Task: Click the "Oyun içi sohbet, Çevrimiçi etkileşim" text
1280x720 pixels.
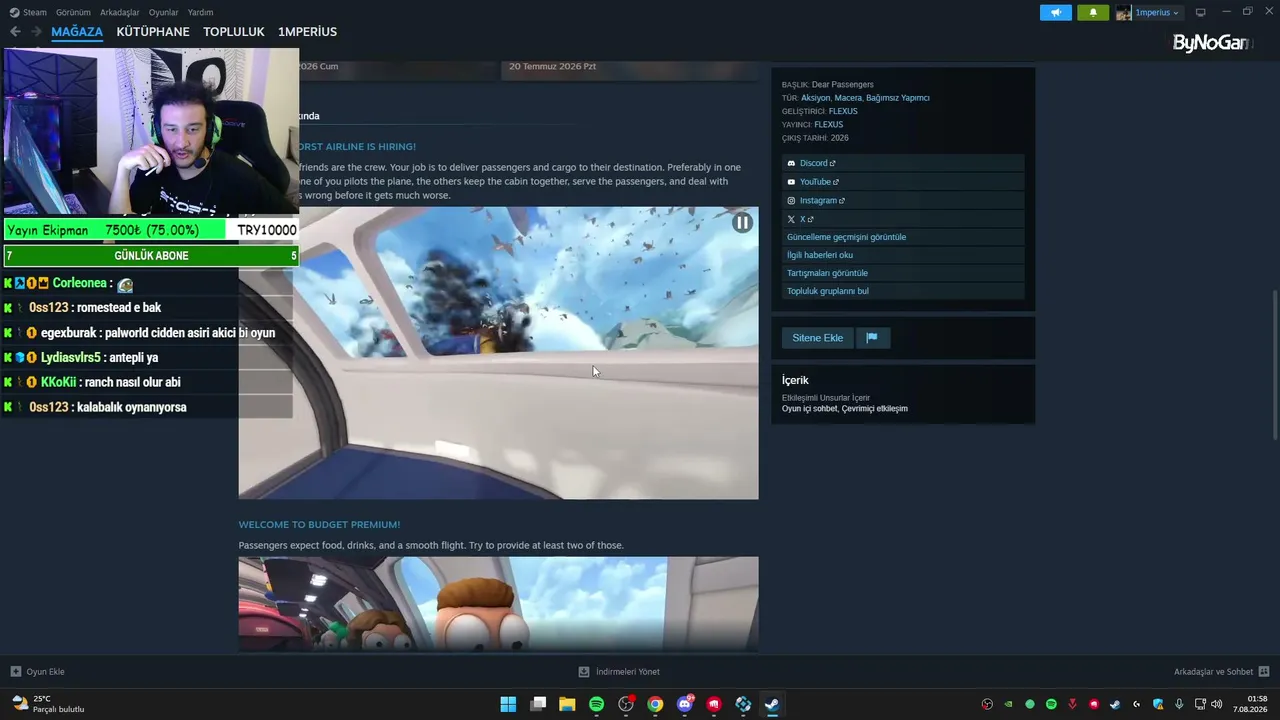Action: pos(845,409)
